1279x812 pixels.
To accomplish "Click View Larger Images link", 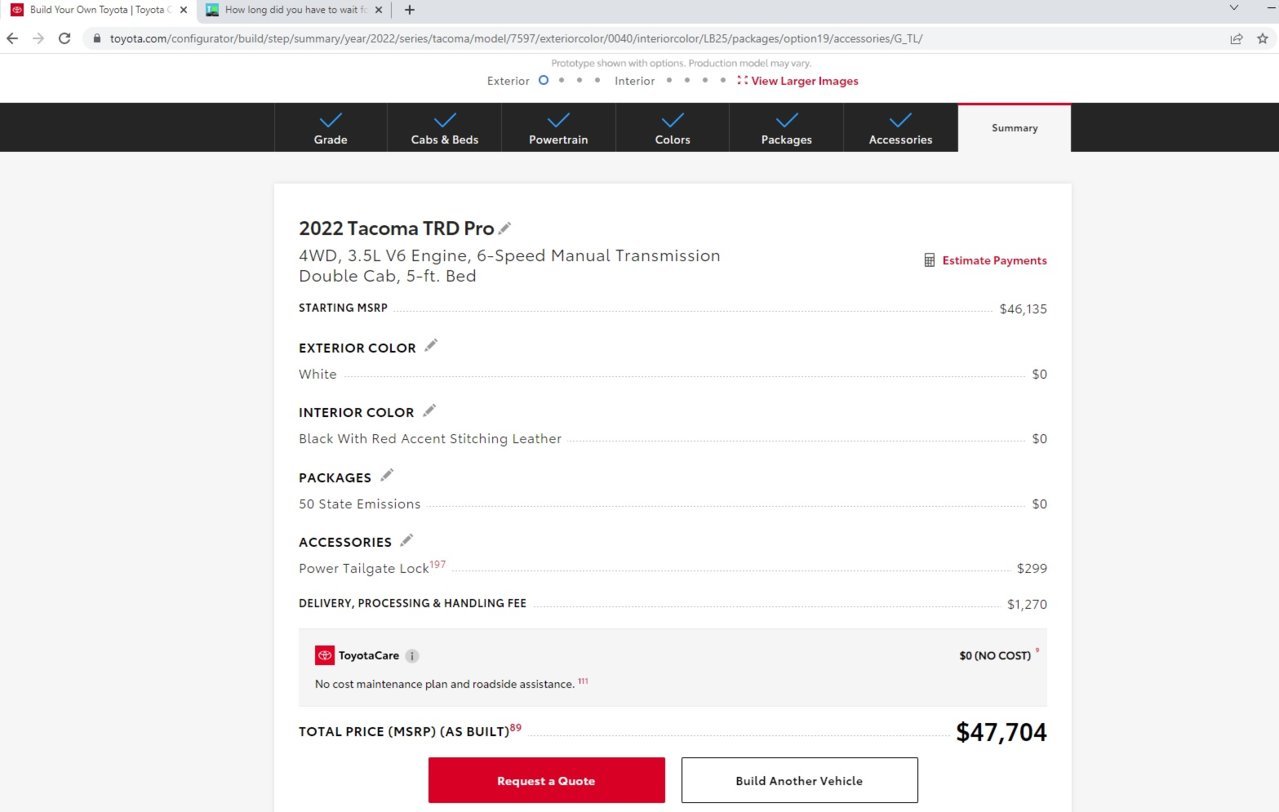I will (x=805, y=81).
